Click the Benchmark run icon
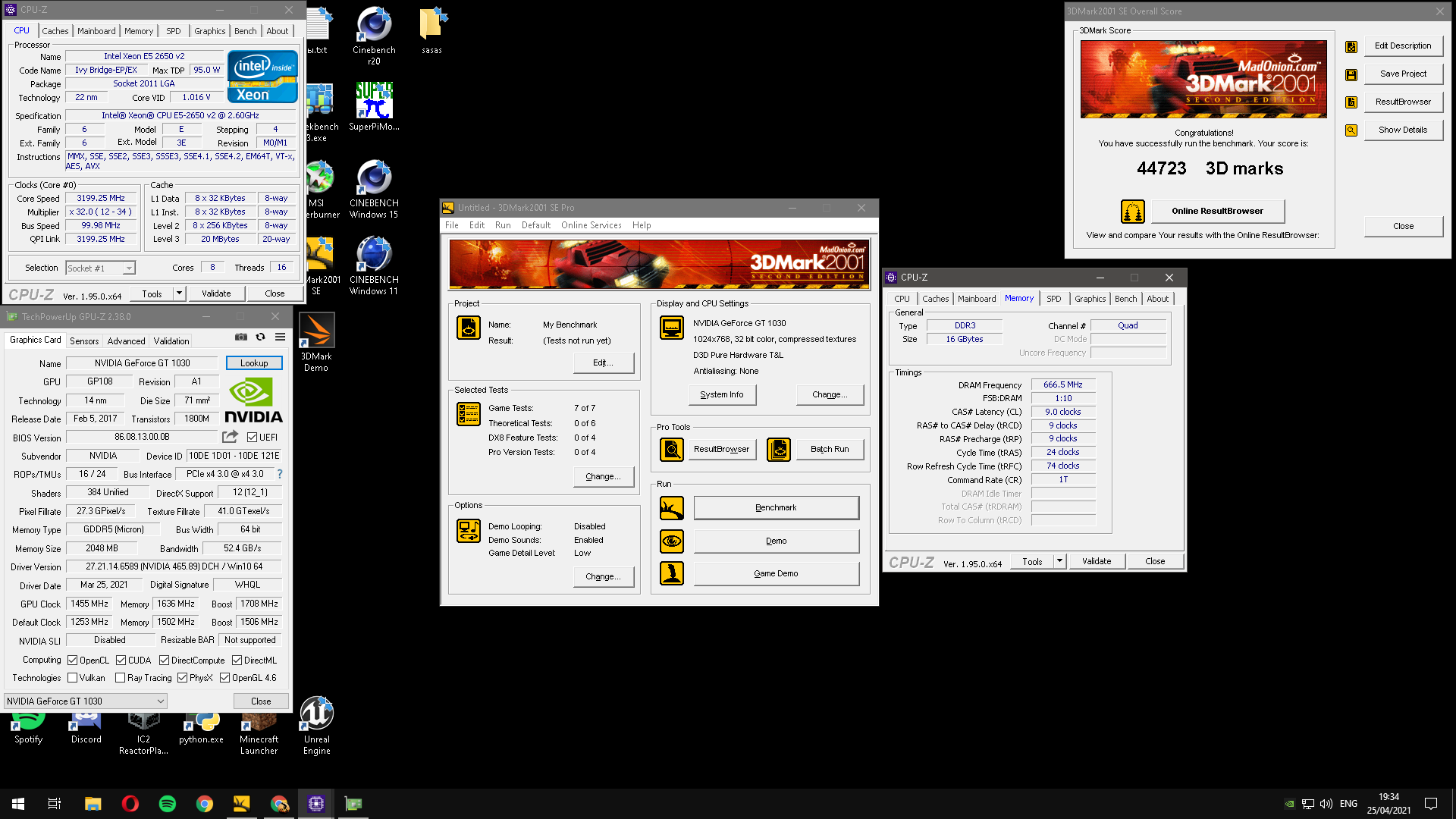Screen dimensions: 1456x819 point(672,508)
